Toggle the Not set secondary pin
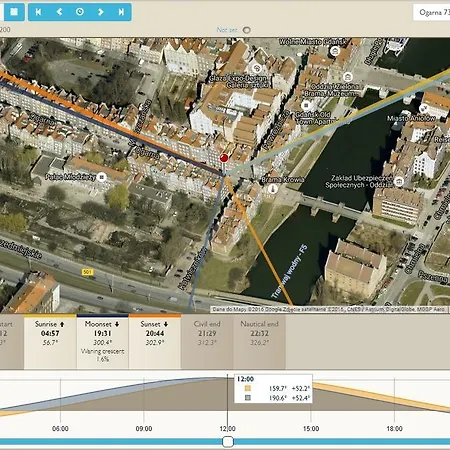This screenshot has height=450, width=450. (247, 30)
